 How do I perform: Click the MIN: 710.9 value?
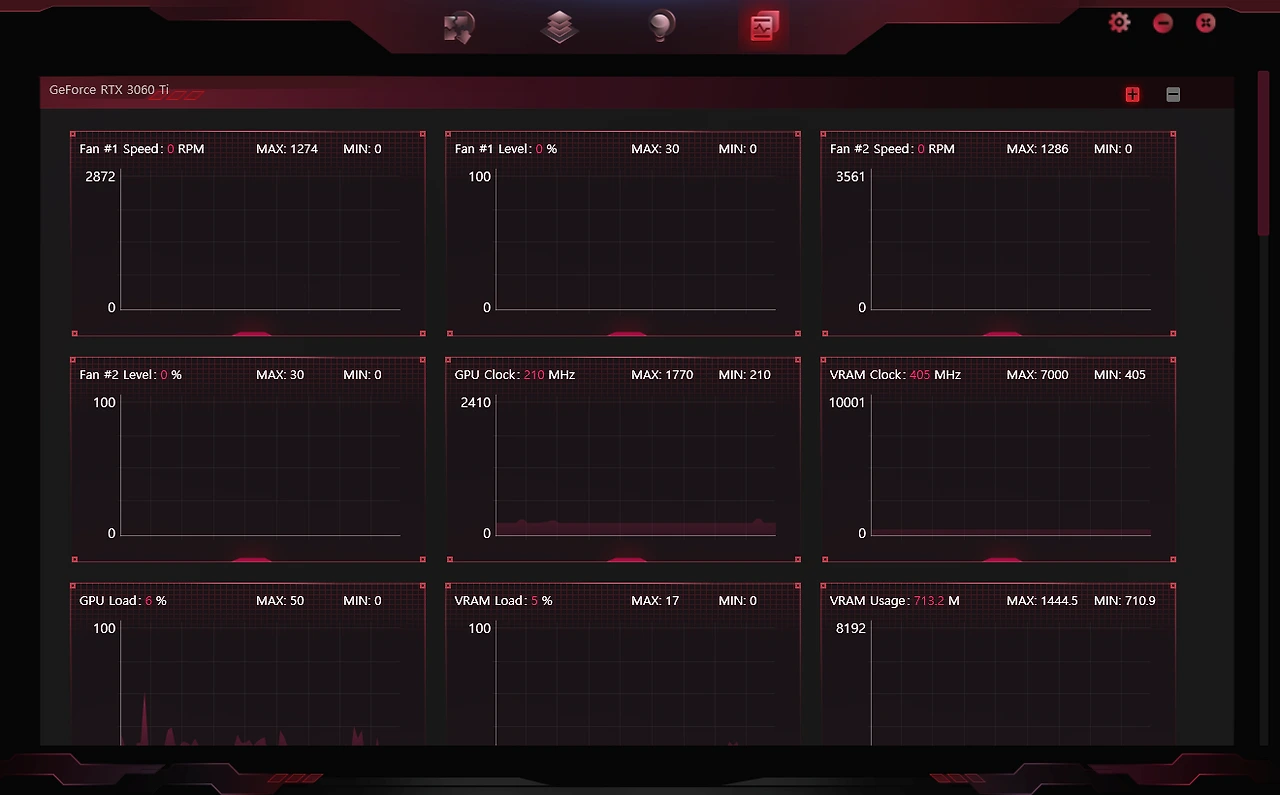tap(1125, 601)
